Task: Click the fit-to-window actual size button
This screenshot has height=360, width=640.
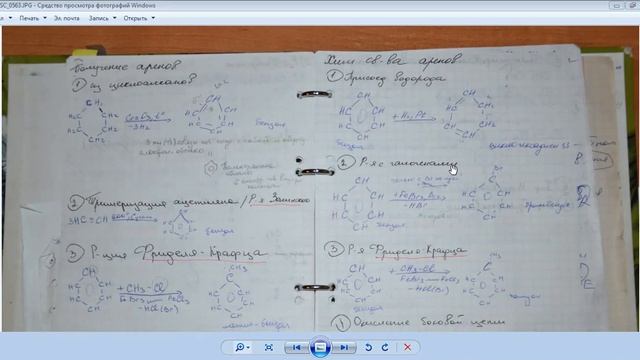Action: [x=269, y=347]
